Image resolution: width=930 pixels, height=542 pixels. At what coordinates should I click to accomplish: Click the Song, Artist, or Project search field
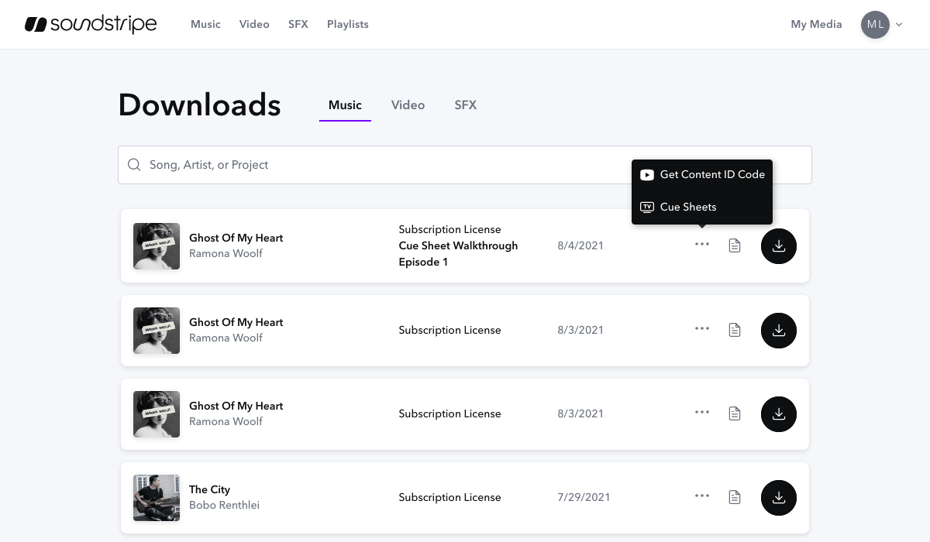click(x=380, y=165)
